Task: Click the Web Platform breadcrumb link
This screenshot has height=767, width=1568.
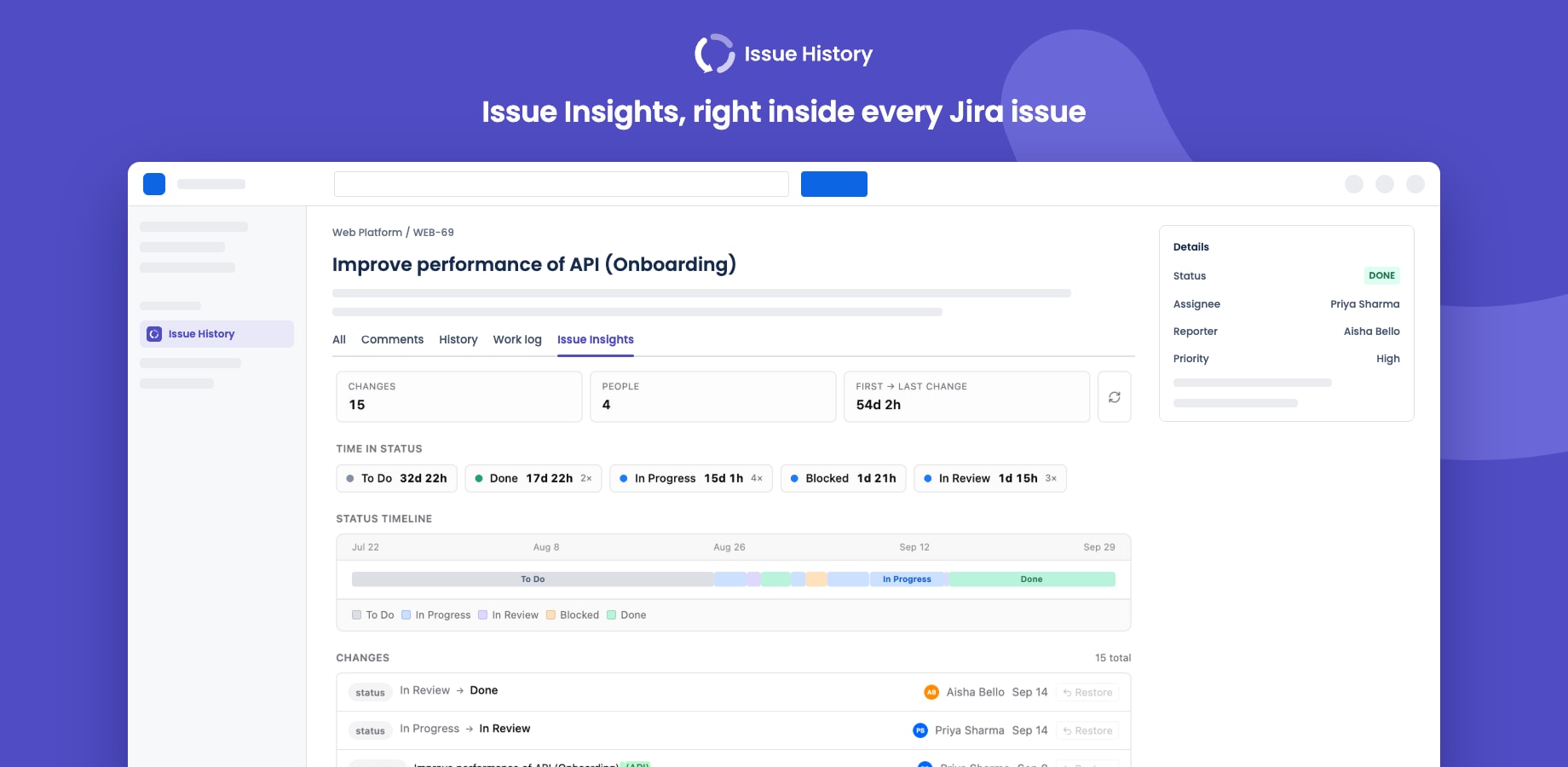Action: [x=367, y=232]
